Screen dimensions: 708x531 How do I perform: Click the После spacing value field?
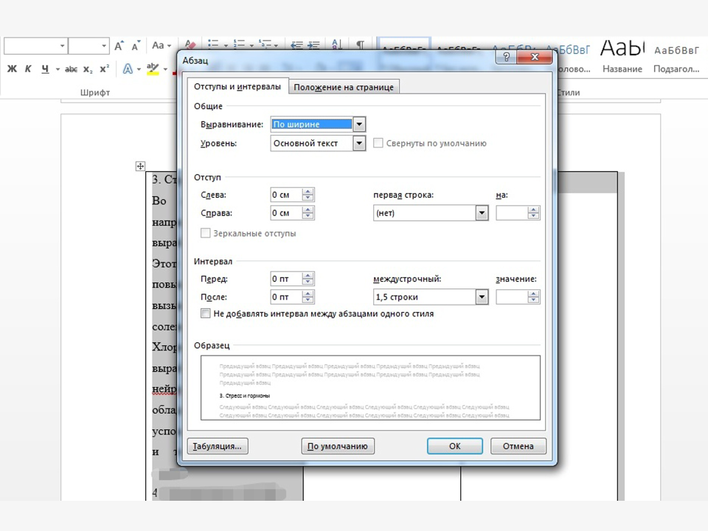(x=286, y=297)
